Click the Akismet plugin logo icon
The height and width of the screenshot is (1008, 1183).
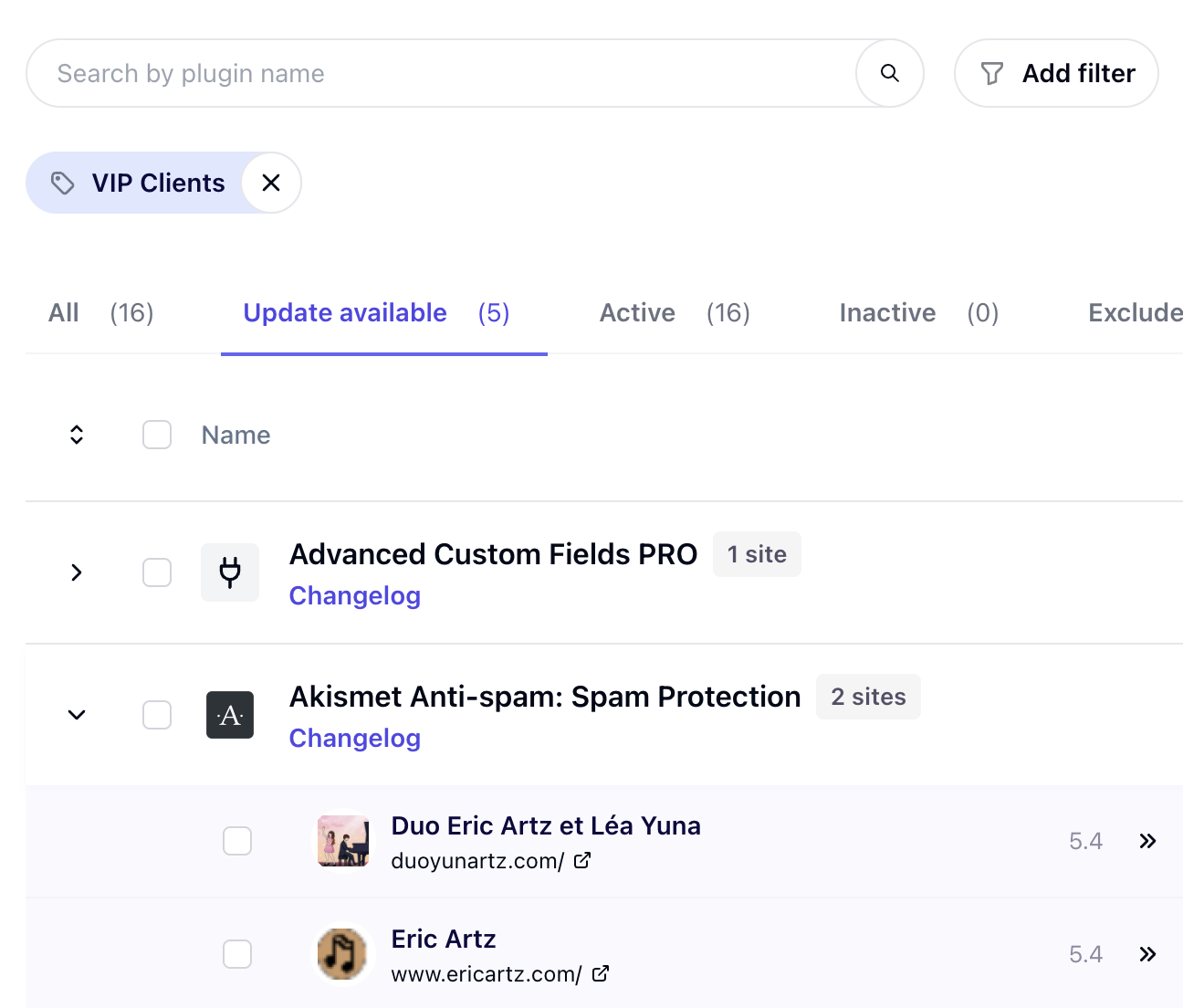tap(230, 715)
